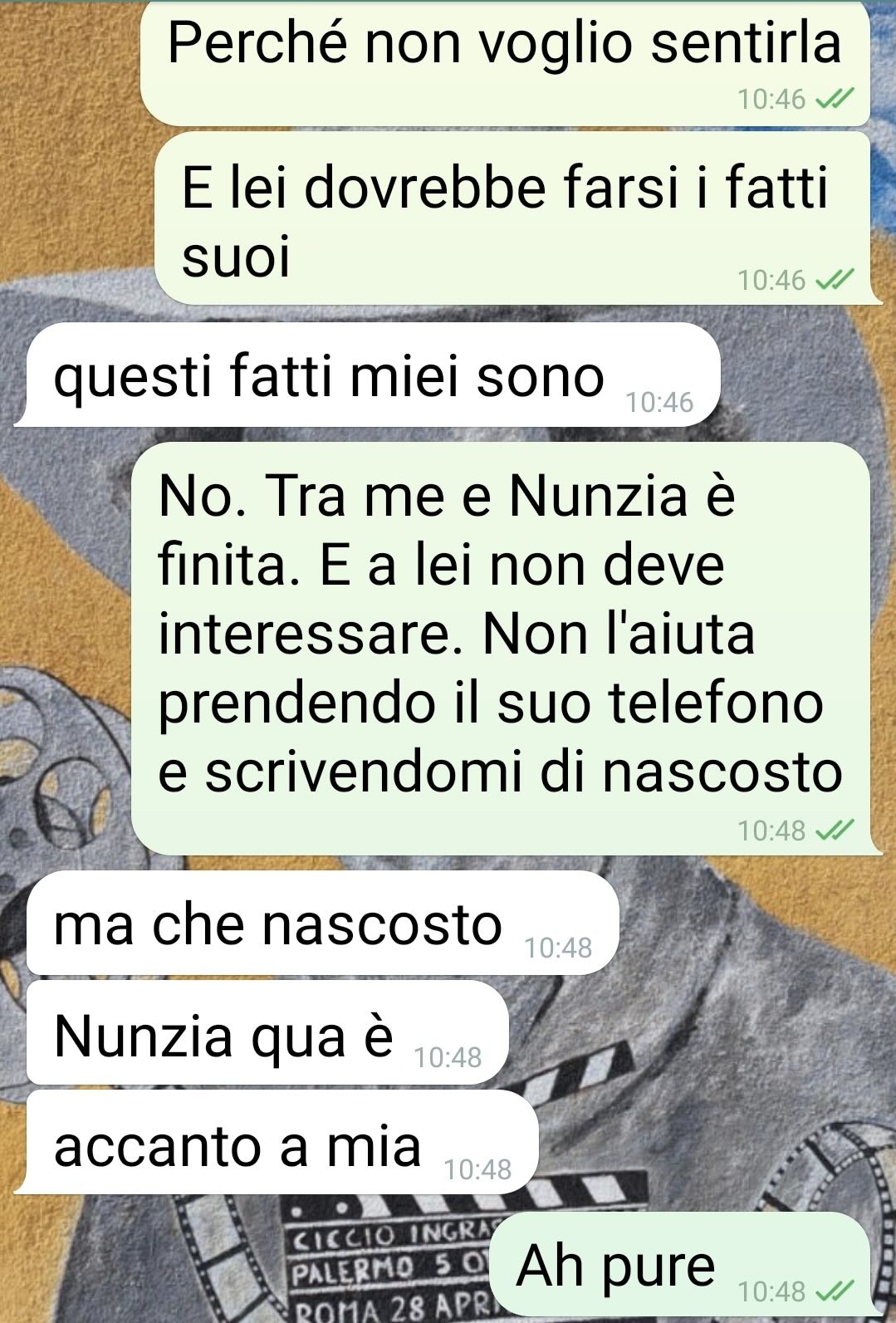Tap the double-check icon on 'Ah pure' message
This screenshot has width=896, height=1323.
click(x=834, y=1291)
